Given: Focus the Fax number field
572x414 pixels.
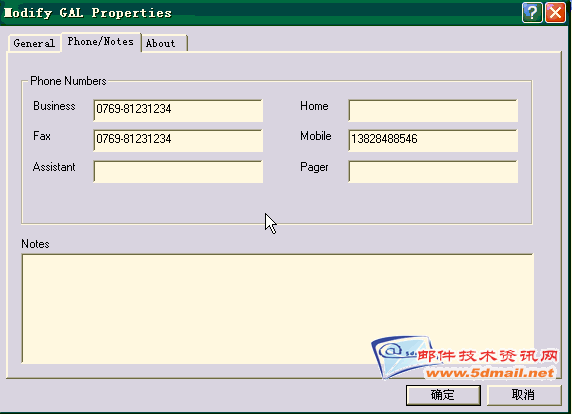Looking at the screenshot, I should tap(178, 140).
